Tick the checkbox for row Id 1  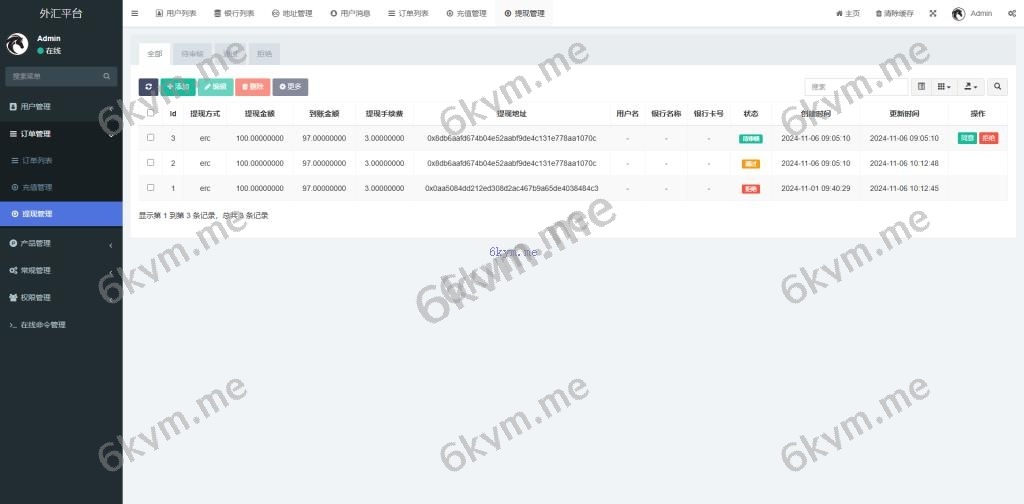click(x=150, y=187)
